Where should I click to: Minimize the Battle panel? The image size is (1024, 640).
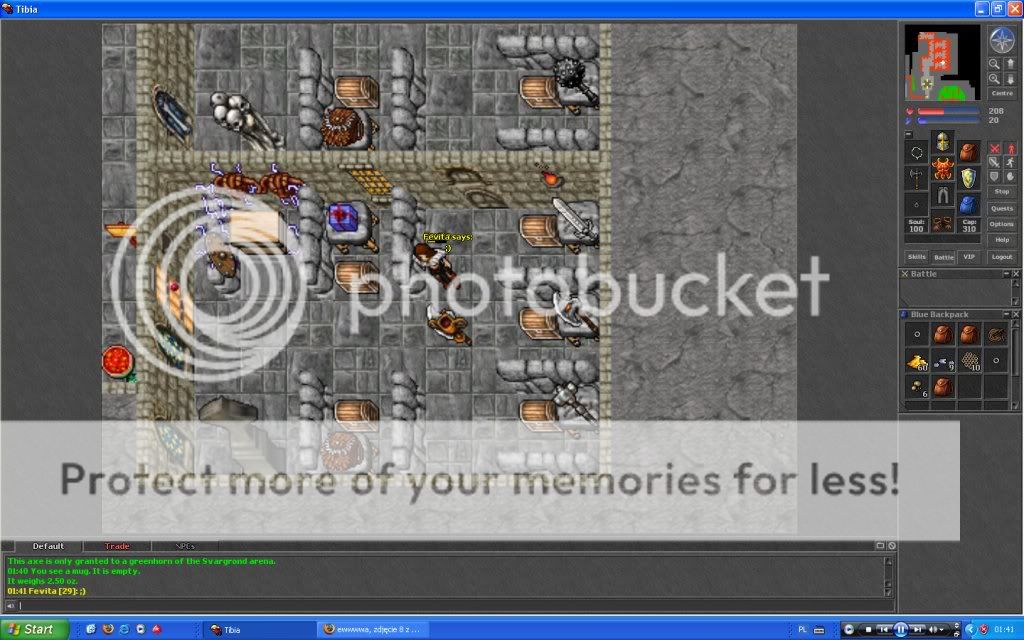1006,274
